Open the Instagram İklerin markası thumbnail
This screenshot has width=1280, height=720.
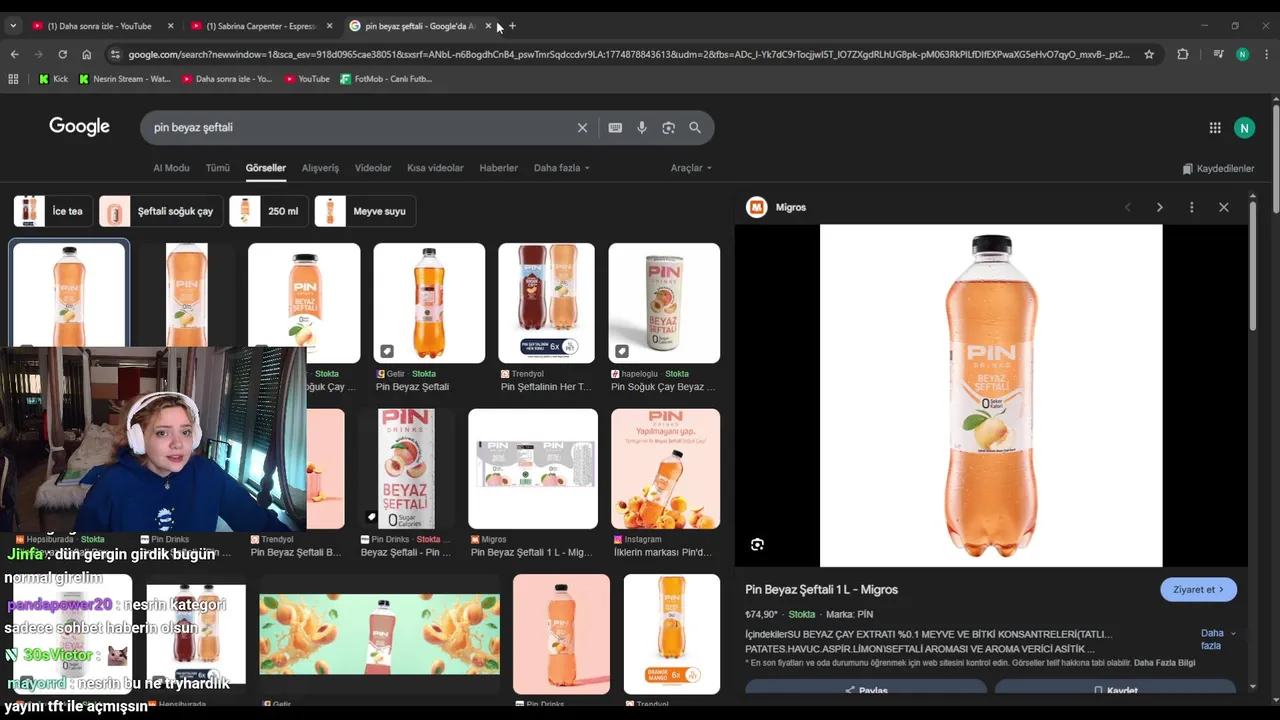(665, 469)
